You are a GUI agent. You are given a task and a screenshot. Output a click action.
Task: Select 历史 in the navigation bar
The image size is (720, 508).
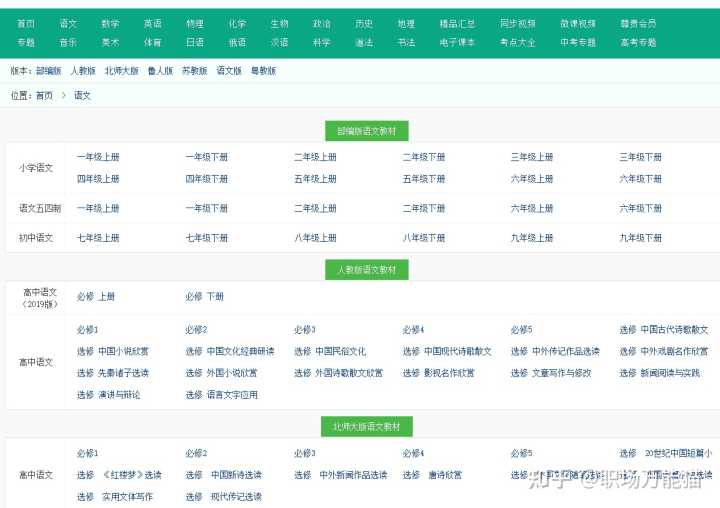pyautogui.click(x=364, y=23)
